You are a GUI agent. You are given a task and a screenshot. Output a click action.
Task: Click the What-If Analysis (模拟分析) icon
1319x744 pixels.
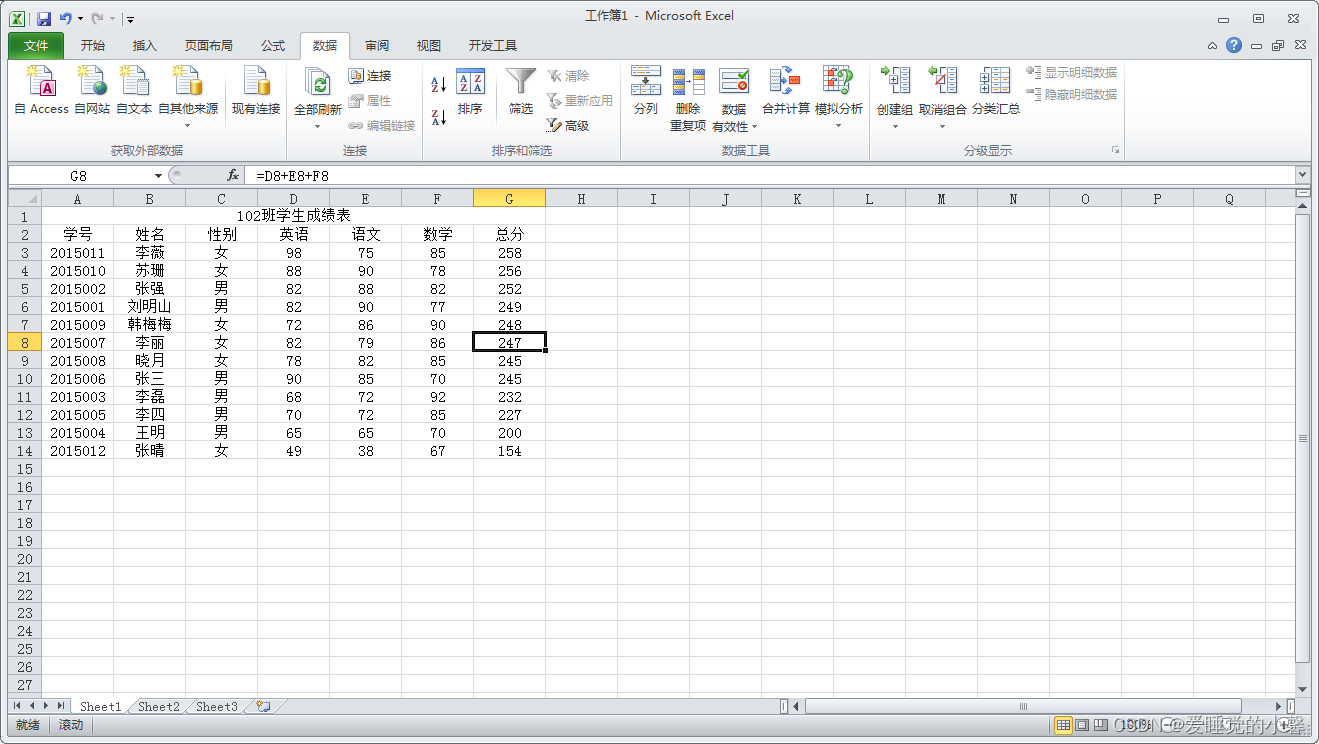[838, 82]
